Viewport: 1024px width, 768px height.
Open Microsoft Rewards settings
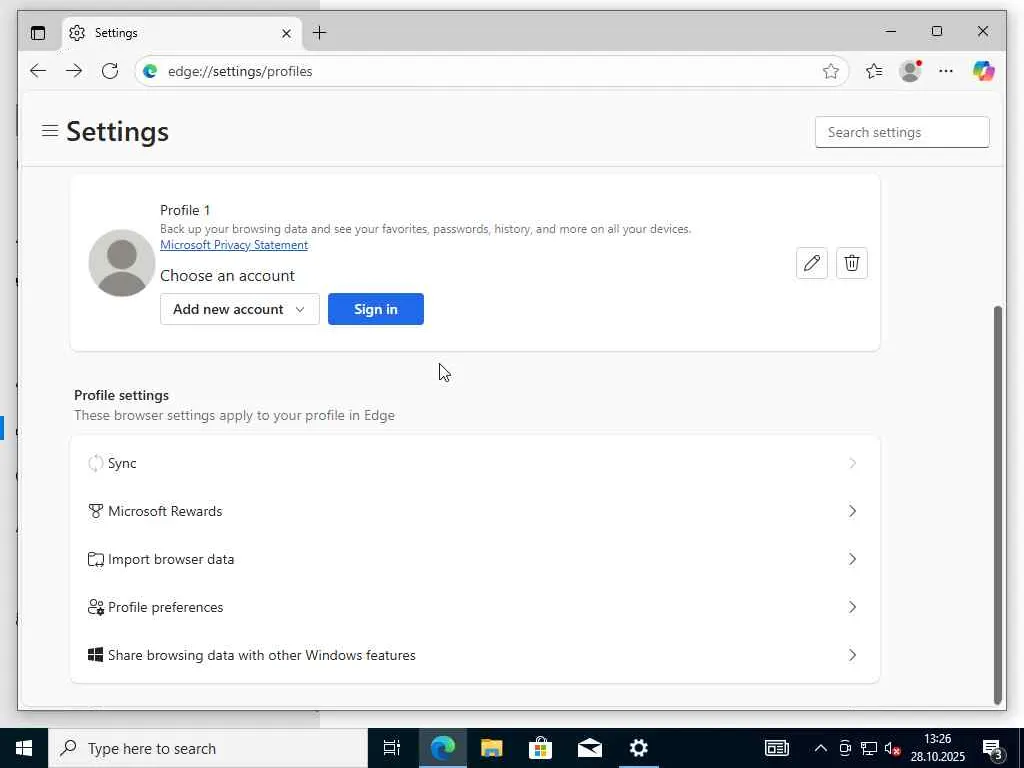pos(475,511)
